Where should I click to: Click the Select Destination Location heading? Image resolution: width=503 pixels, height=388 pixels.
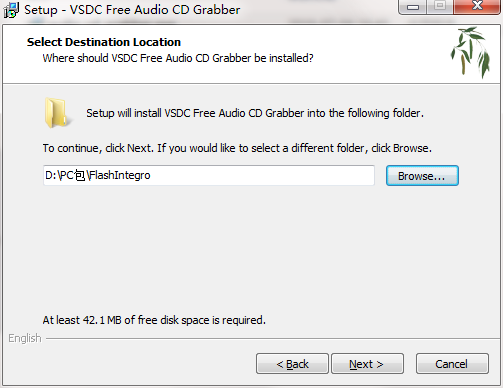[x=104, y=42]
